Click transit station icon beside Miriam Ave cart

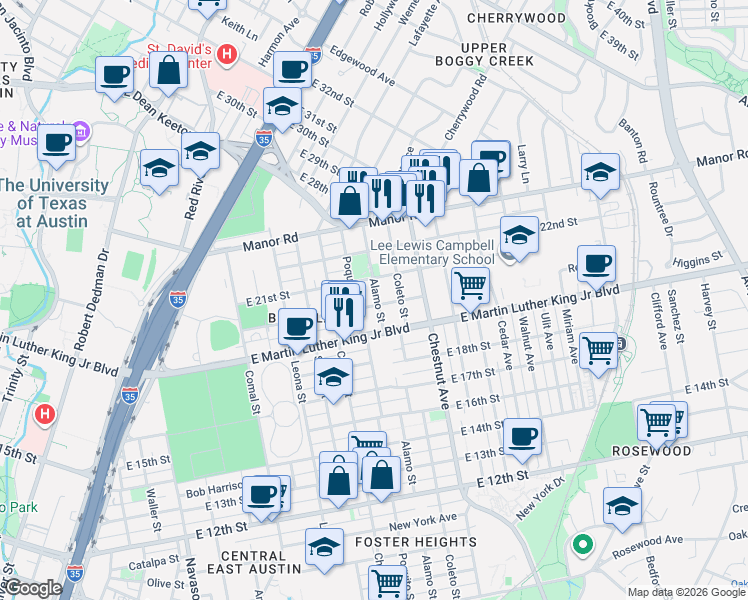point(620,343)
